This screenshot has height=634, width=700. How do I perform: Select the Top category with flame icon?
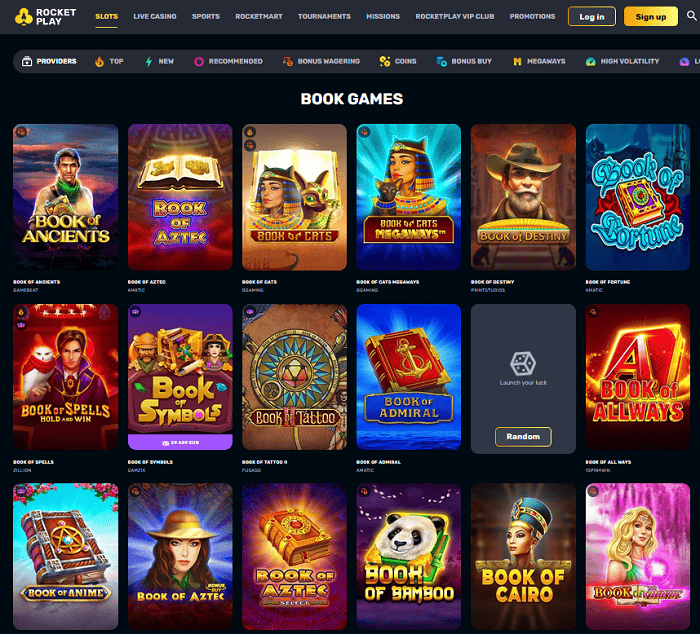(109, 61)
